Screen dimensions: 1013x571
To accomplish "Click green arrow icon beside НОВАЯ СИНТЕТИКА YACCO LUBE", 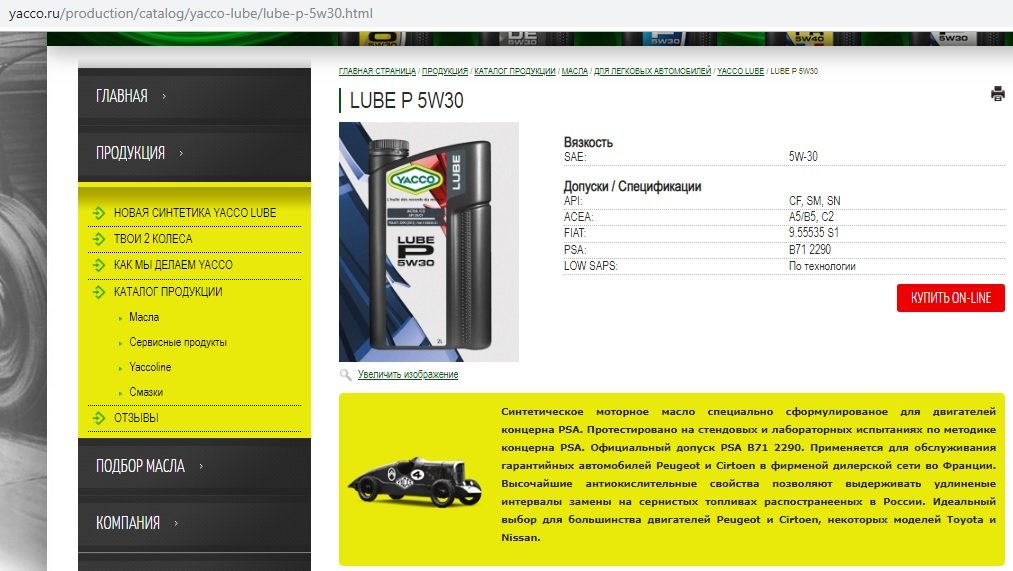I will [x=99, y=213].
